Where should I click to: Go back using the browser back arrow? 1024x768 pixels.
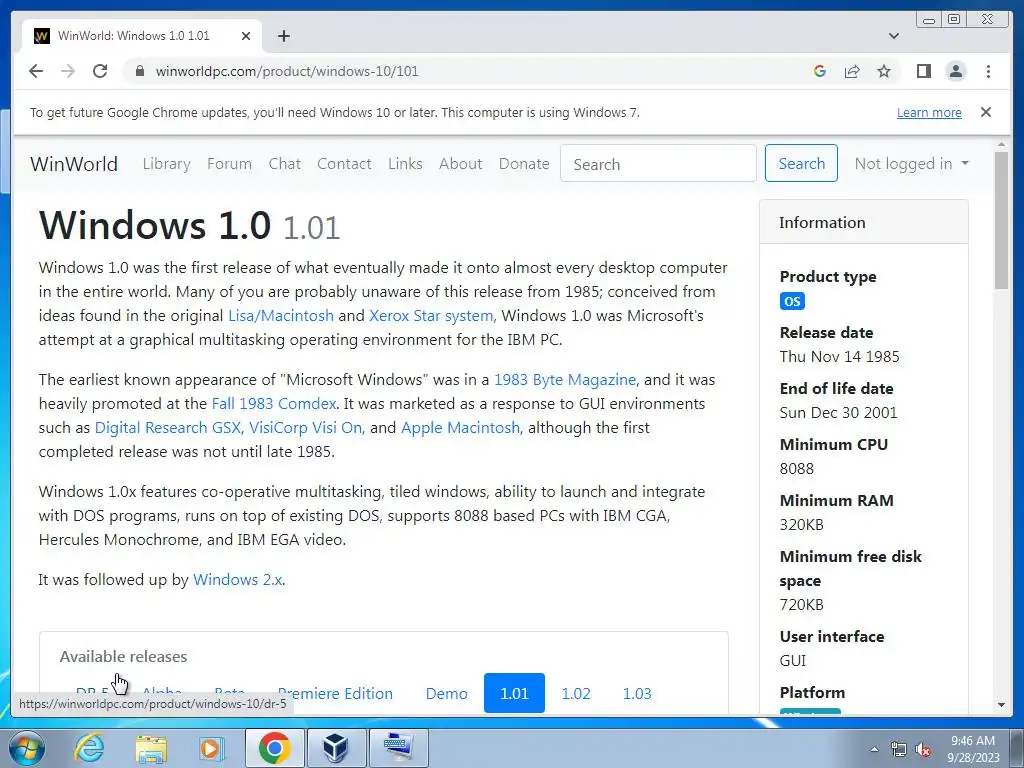36,71
